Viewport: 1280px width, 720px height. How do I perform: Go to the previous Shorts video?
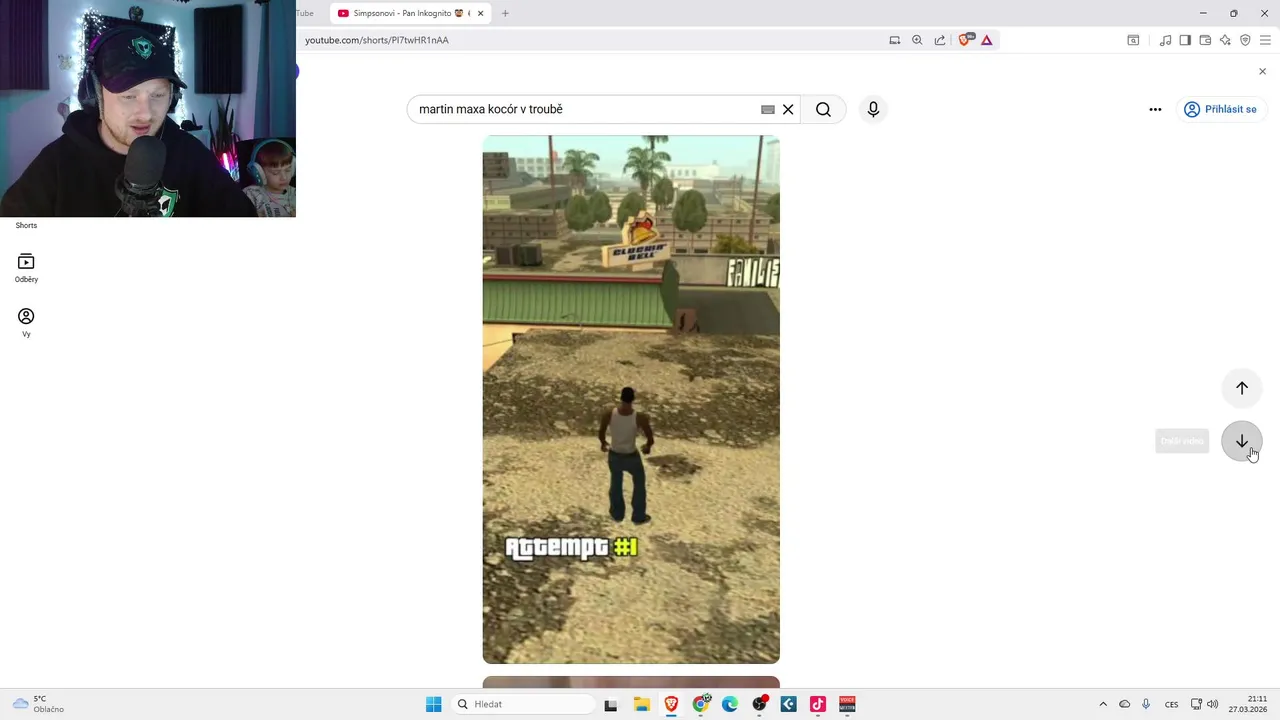point(1242,388)
